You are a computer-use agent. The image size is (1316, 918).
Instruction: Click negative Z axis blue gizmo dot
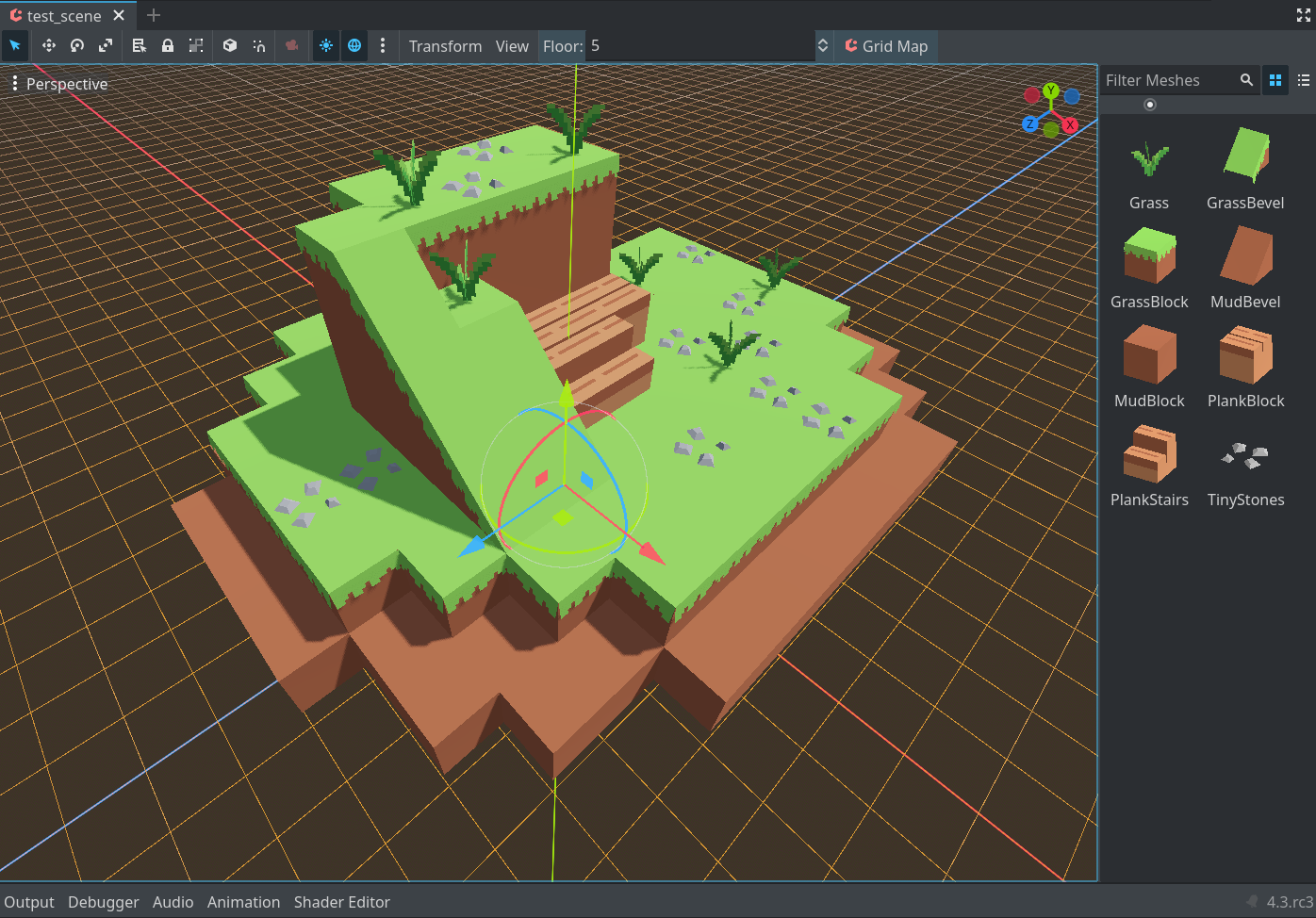1072,96
